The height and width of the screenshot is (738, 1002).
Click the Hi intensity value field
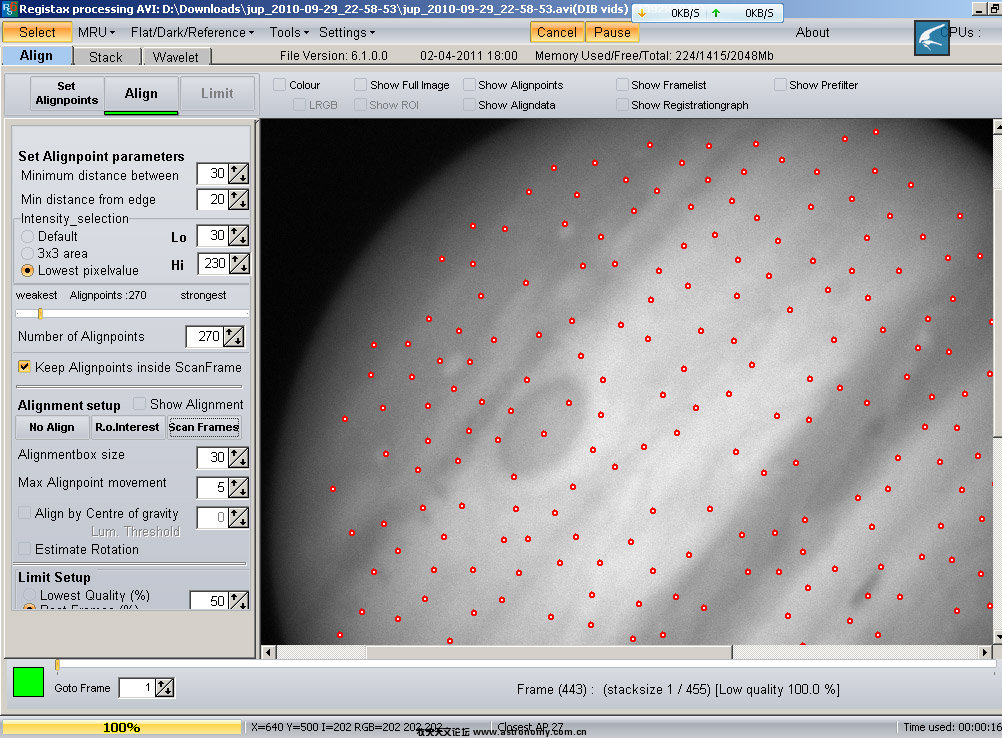[213, 263]
